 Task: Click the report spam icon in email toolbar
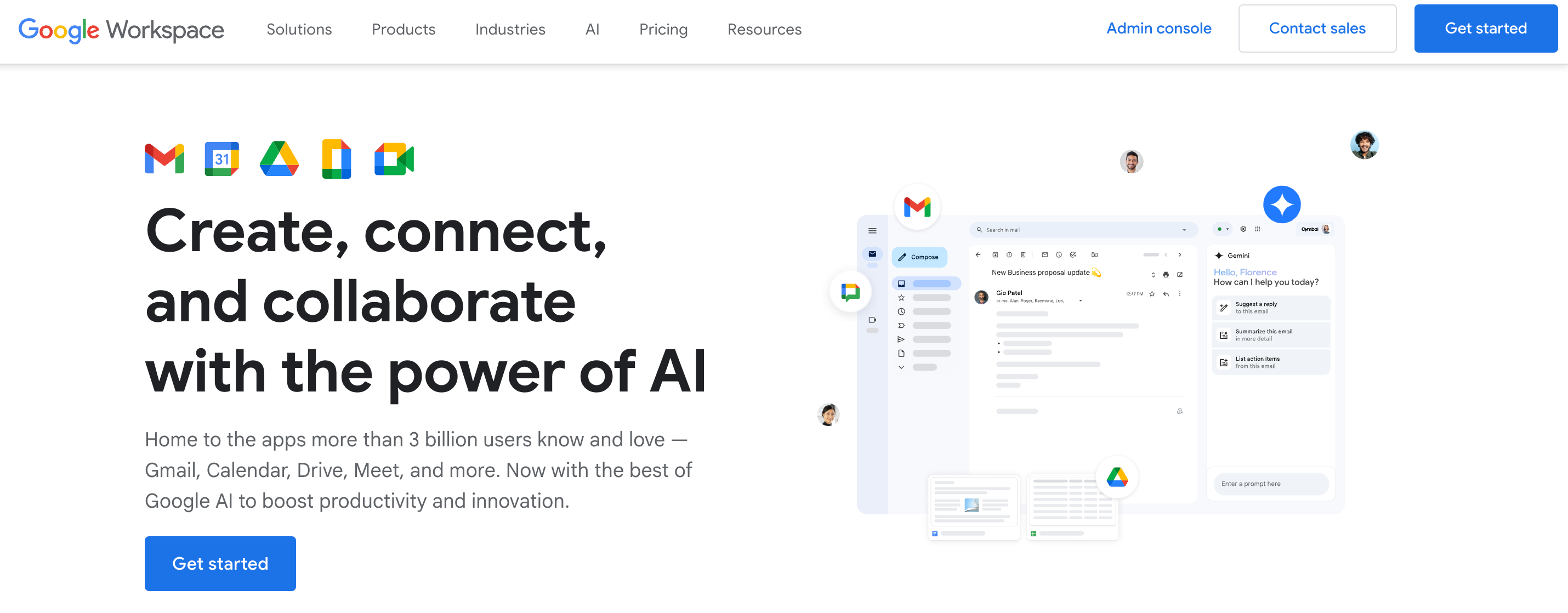click(x=1009, y=254)
